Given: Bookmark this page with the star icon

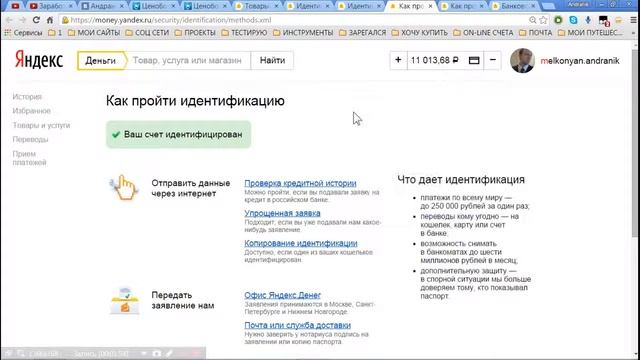Looking at the screenshot, I should click(543, 20).
